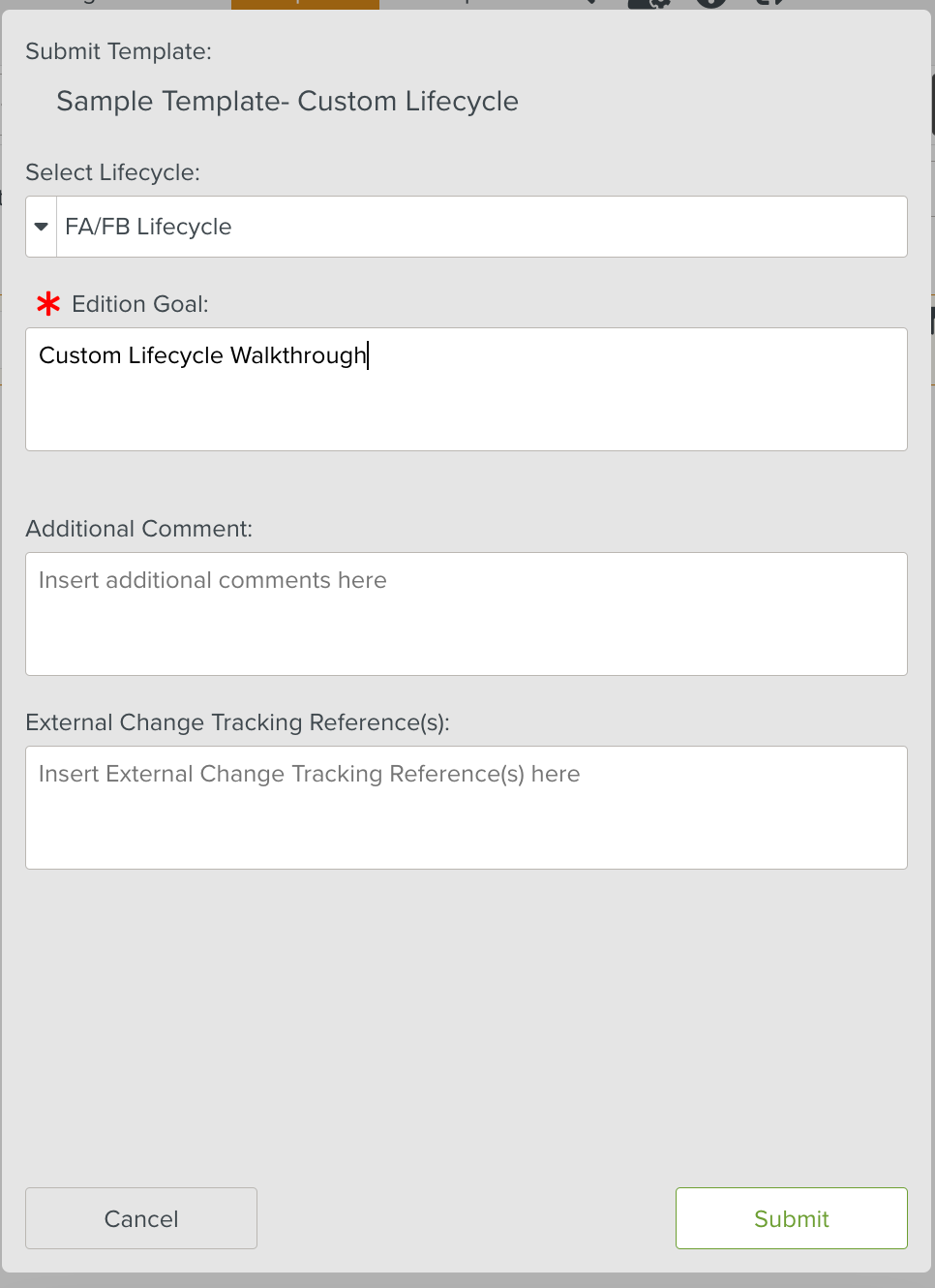Click the "Edition Goal:" label
This screenshot has height=1288, width=935.
tap(139, 304)
